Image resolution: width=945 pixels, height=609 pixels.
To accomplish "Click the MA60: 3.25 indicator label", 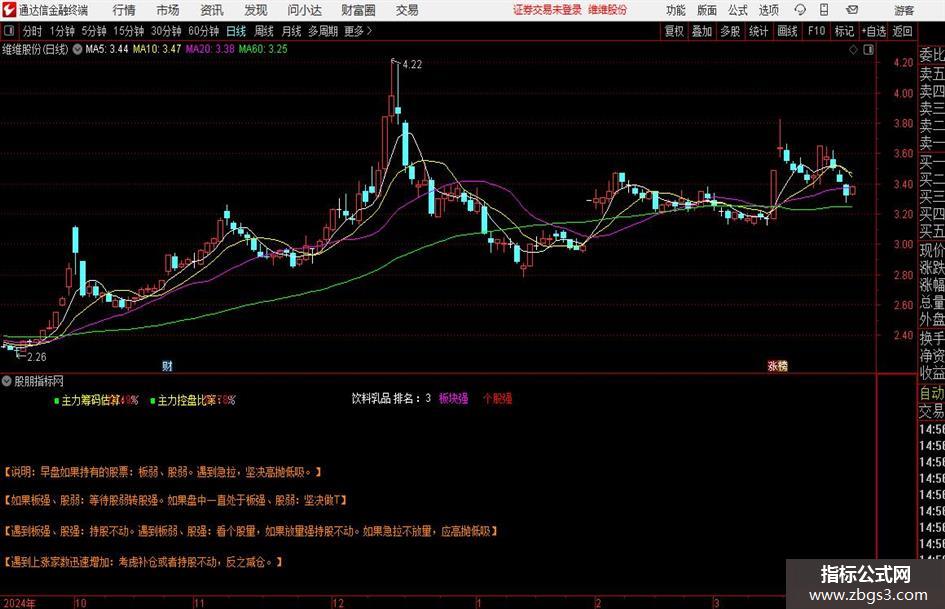I will [x=263, y=49].
